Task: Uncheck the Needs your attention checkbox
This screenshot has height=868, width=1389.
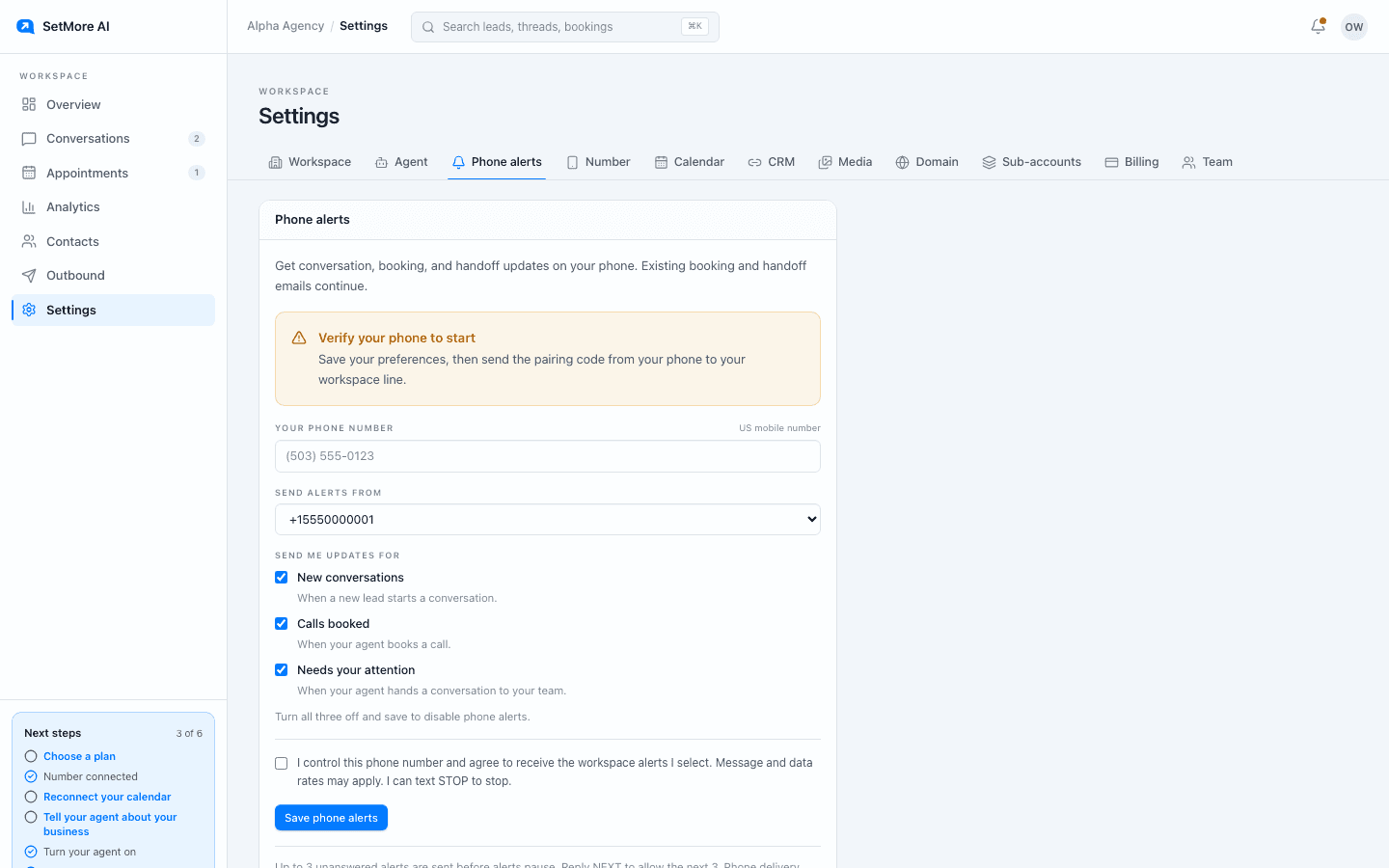Action: click(282, 670)
